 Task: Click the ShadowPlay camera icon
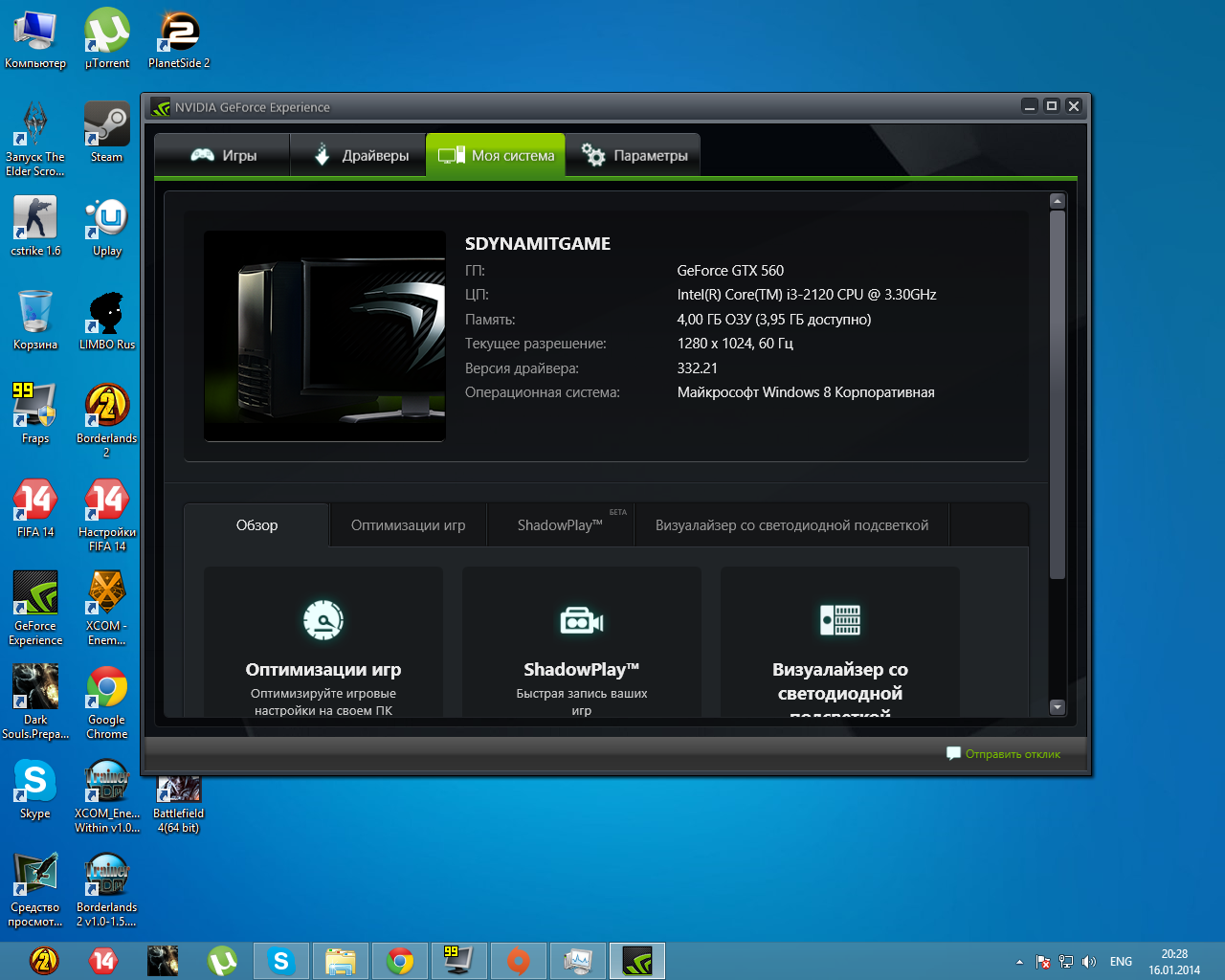(582, 621)
